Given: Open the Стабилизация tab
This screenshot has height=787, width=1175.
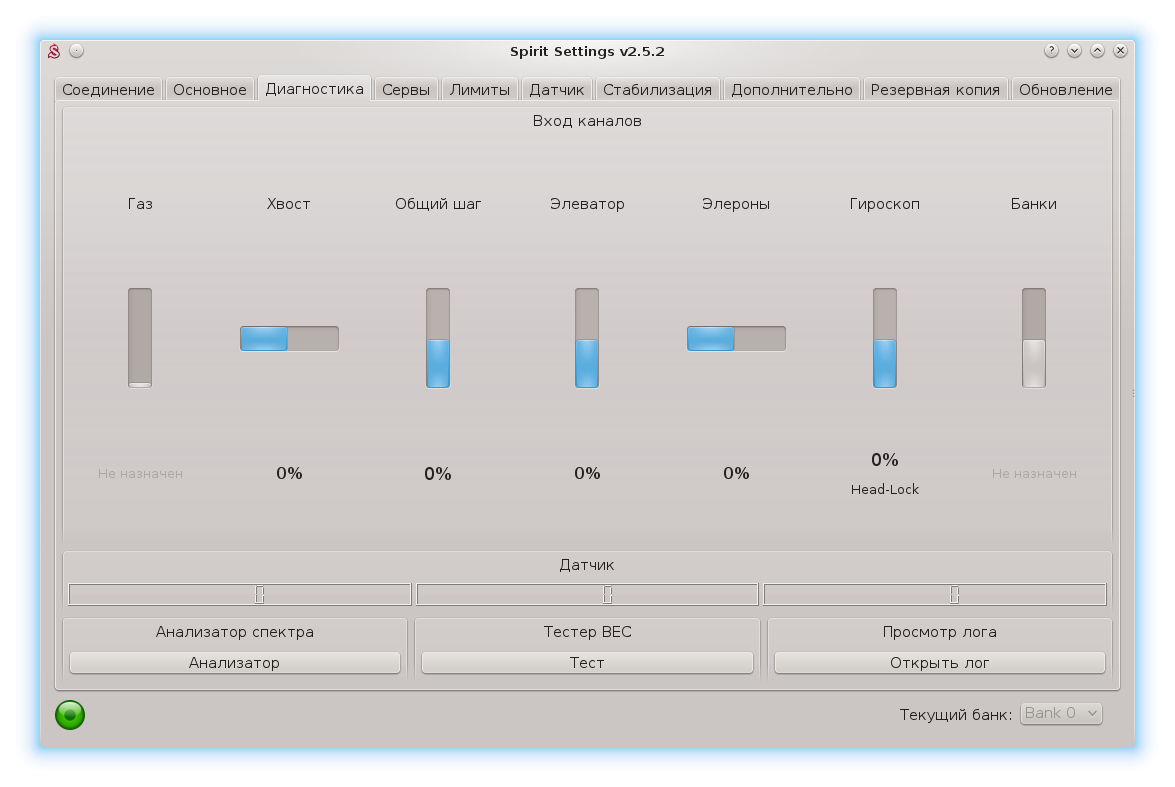Looking at the screenshot, I should 657,90.
